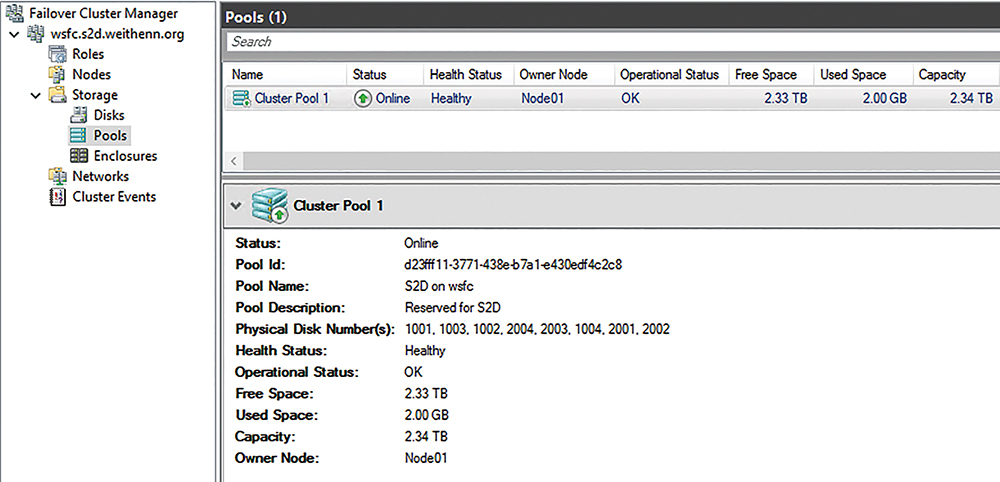The width and height of the screenshot is (1000, 482).
Task: Click the Pools icon under Storage
Action: click(78, 136)
